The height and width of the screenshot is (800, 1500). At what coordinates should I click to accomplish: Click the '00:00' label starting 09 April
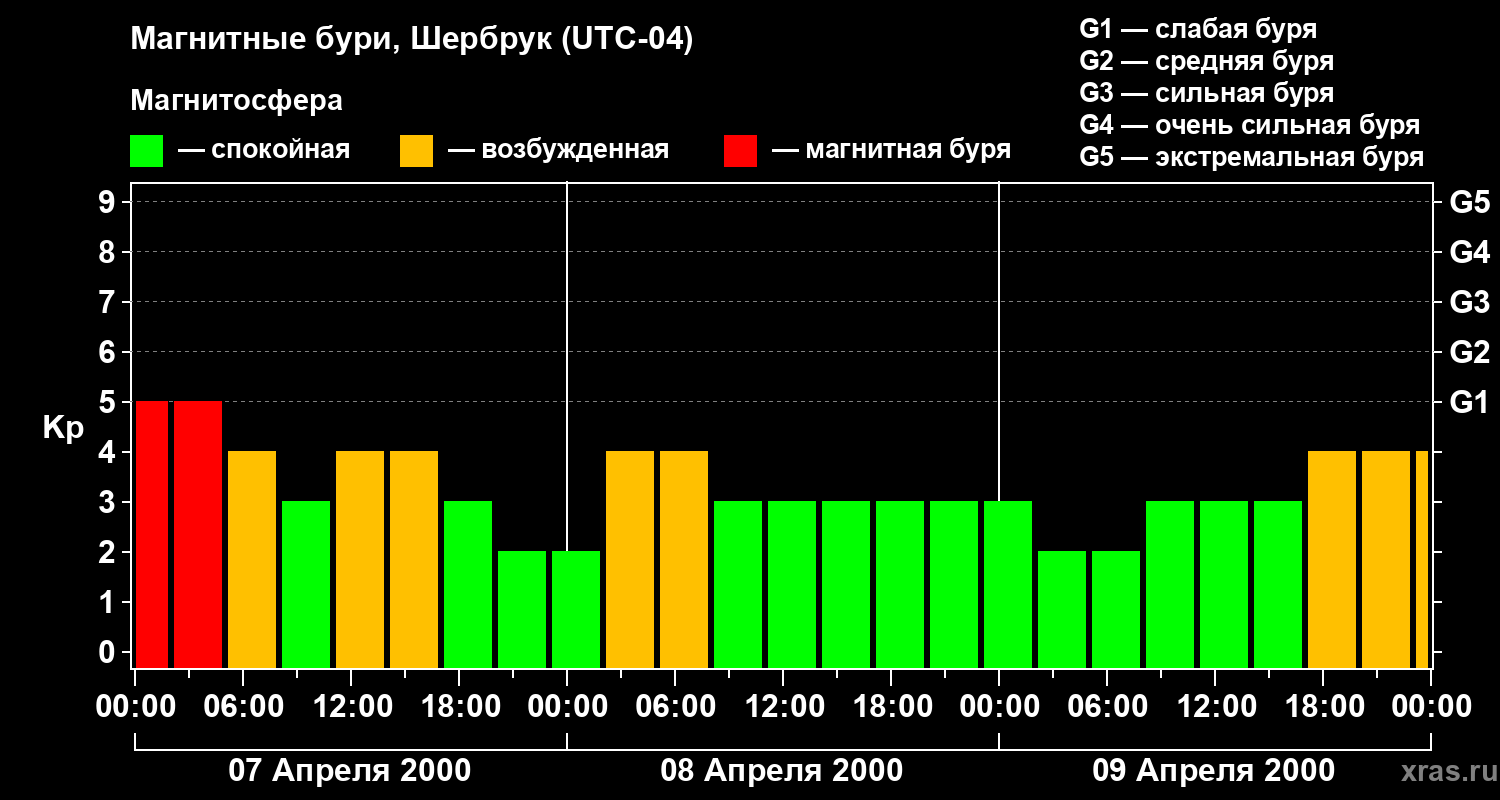click(x=999, y=707)
